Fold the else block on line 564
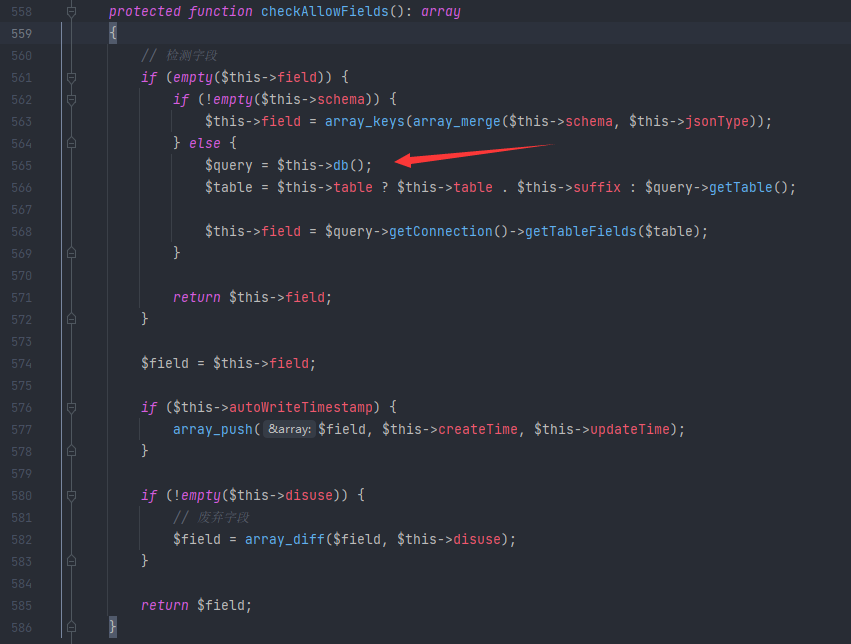 (x=71, y=143)
